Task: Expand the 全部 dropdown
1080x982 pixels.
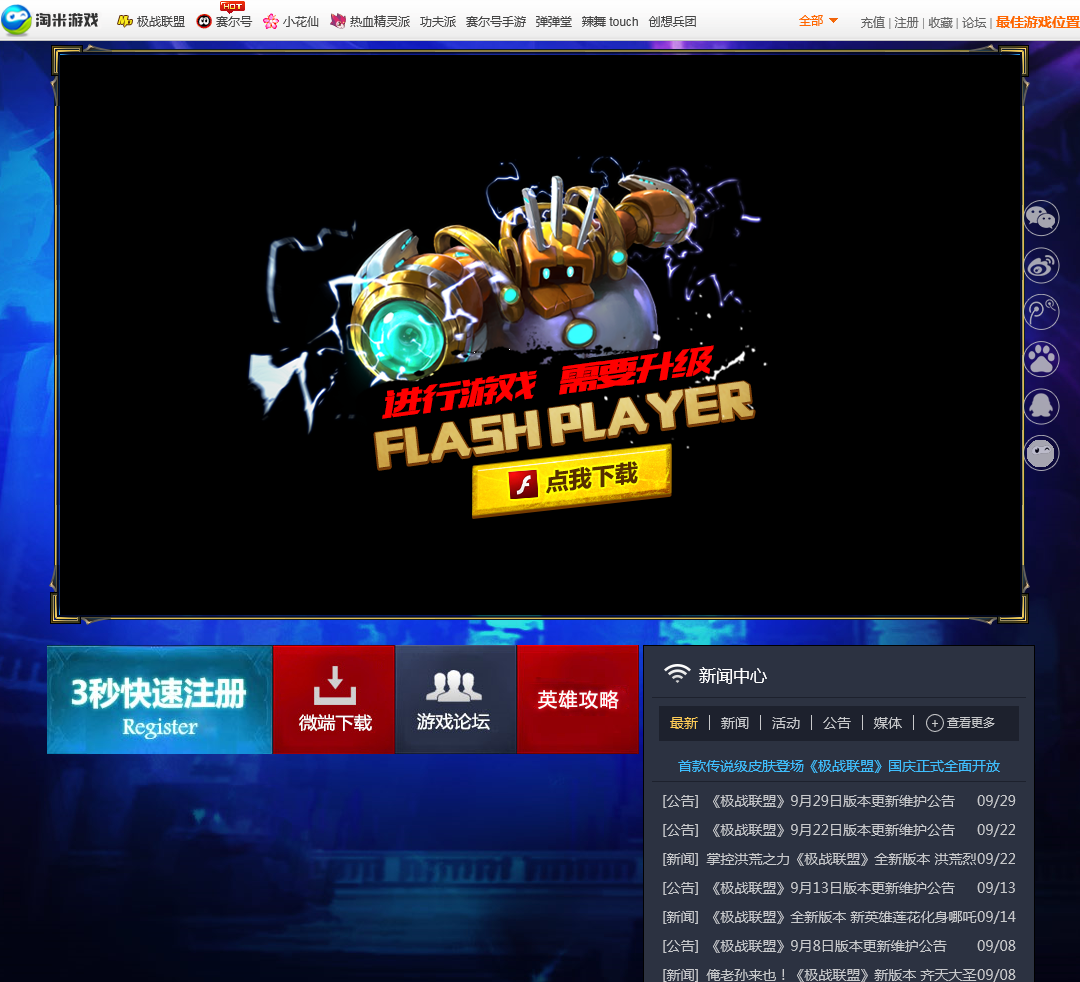Action: point(818,21)
